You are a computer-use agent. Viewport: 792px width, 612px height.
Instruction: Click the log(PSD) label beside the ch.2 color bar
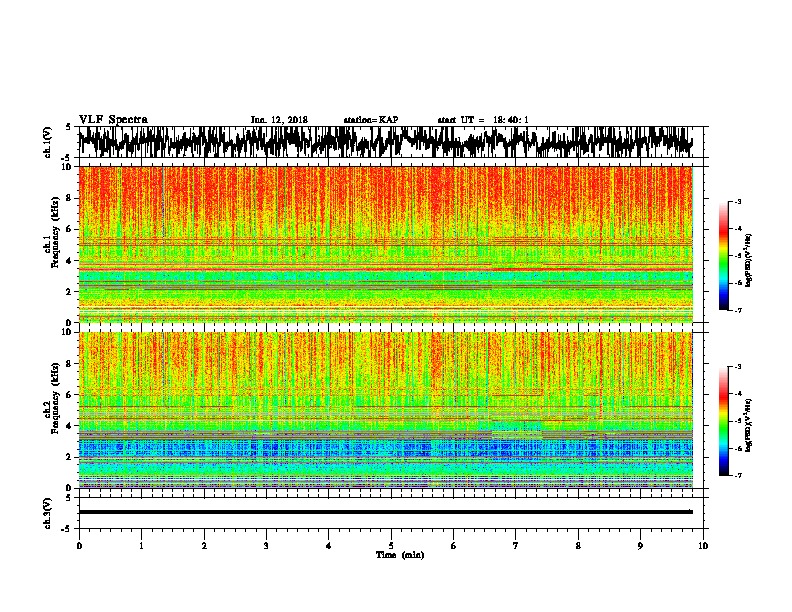click(x=748, y=425)
